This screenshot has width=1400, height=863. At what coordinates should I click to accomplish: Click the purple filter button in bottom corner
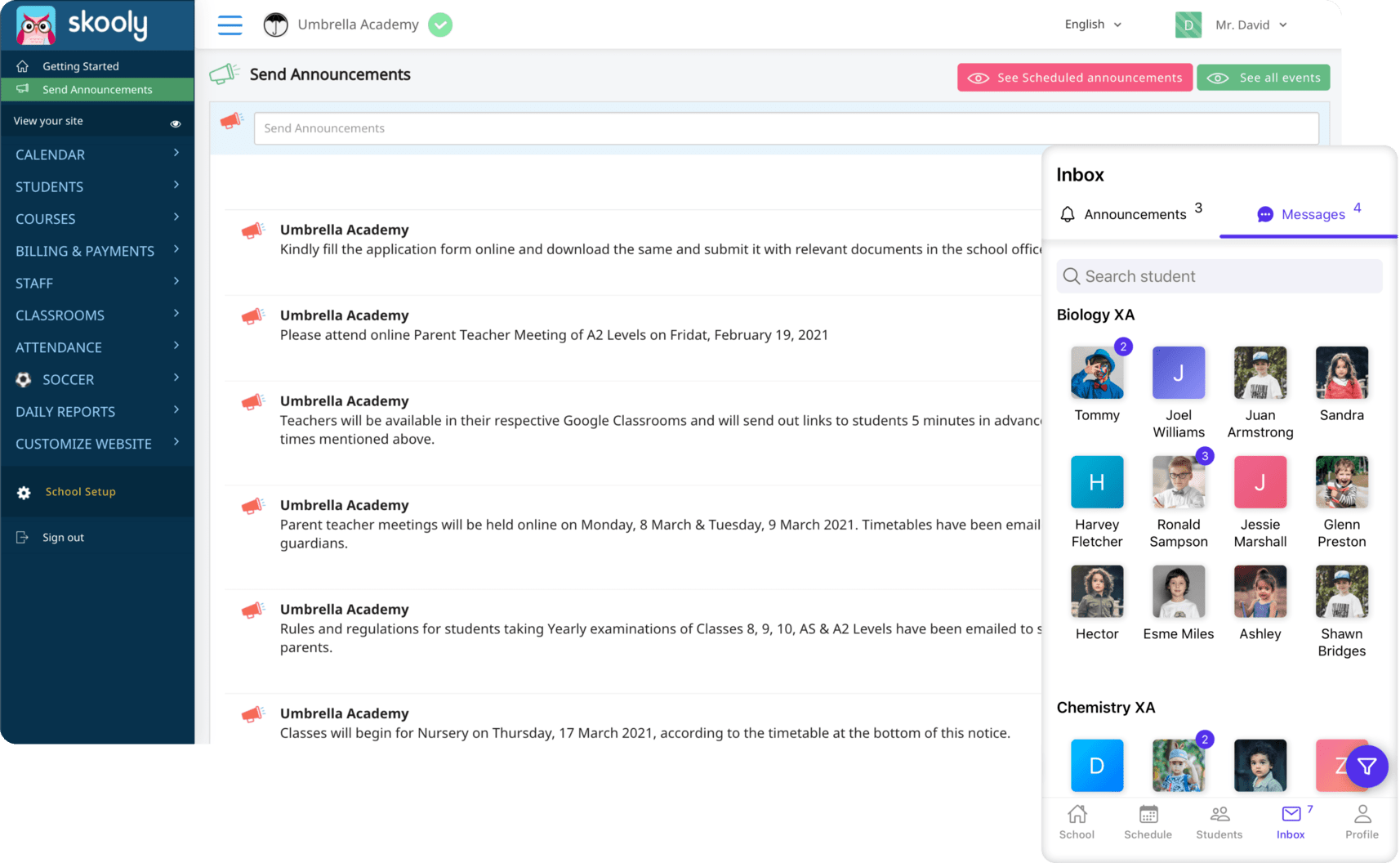click(1366, 767)
